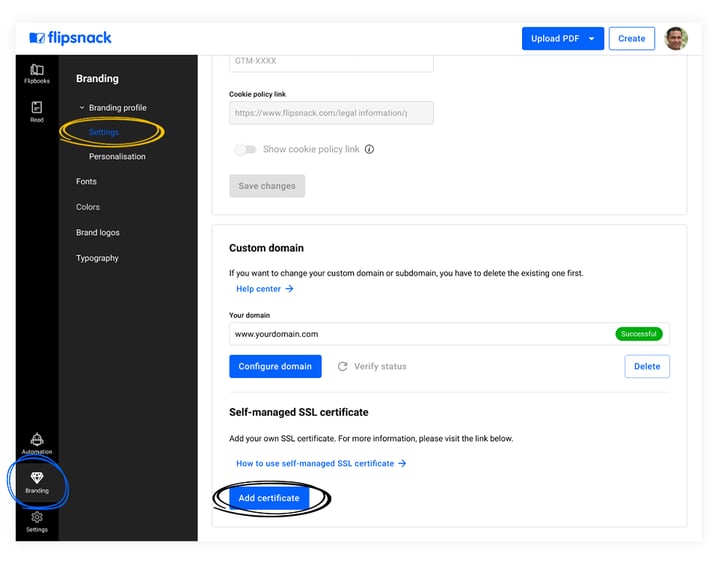Open the user profile avatar

(x=676, y=38)
